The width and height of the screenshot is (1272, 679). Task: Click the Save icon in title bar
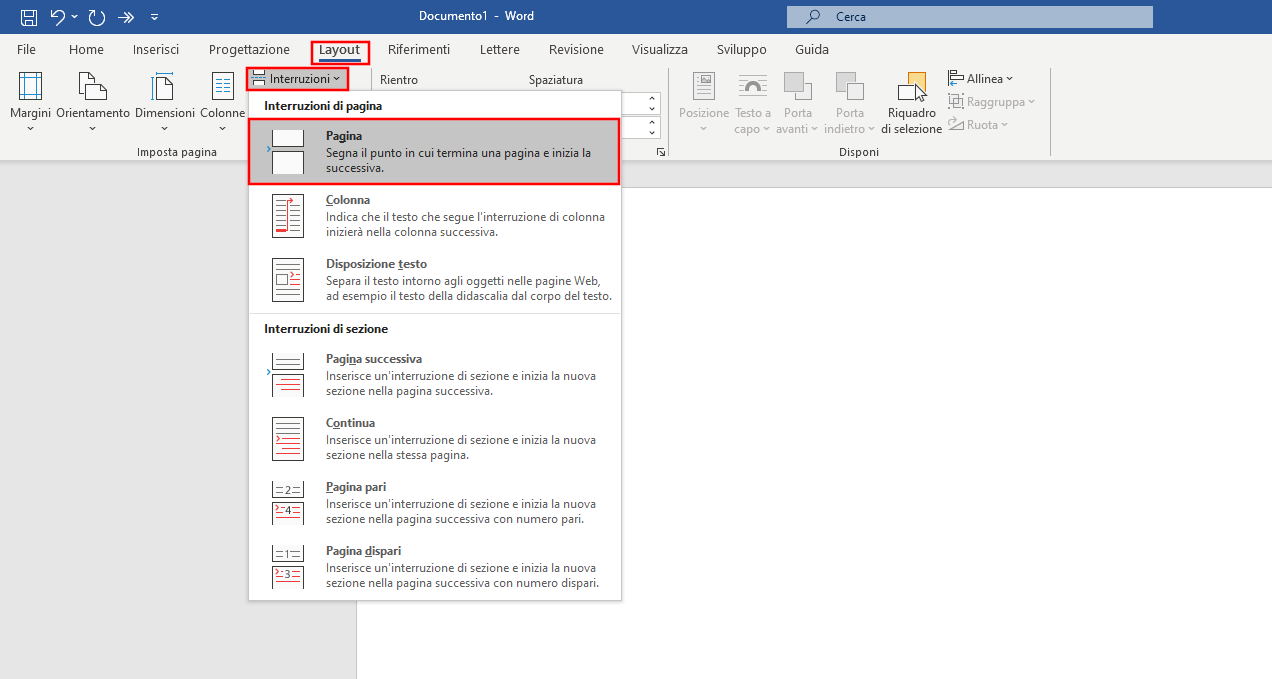[x=29, y=17]
